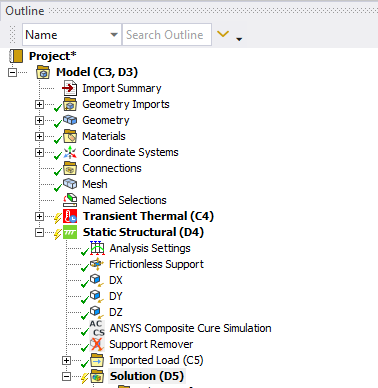Select Frictionless Support label
The height and width of the screenshot is (388, 378).
click(156, 264)
